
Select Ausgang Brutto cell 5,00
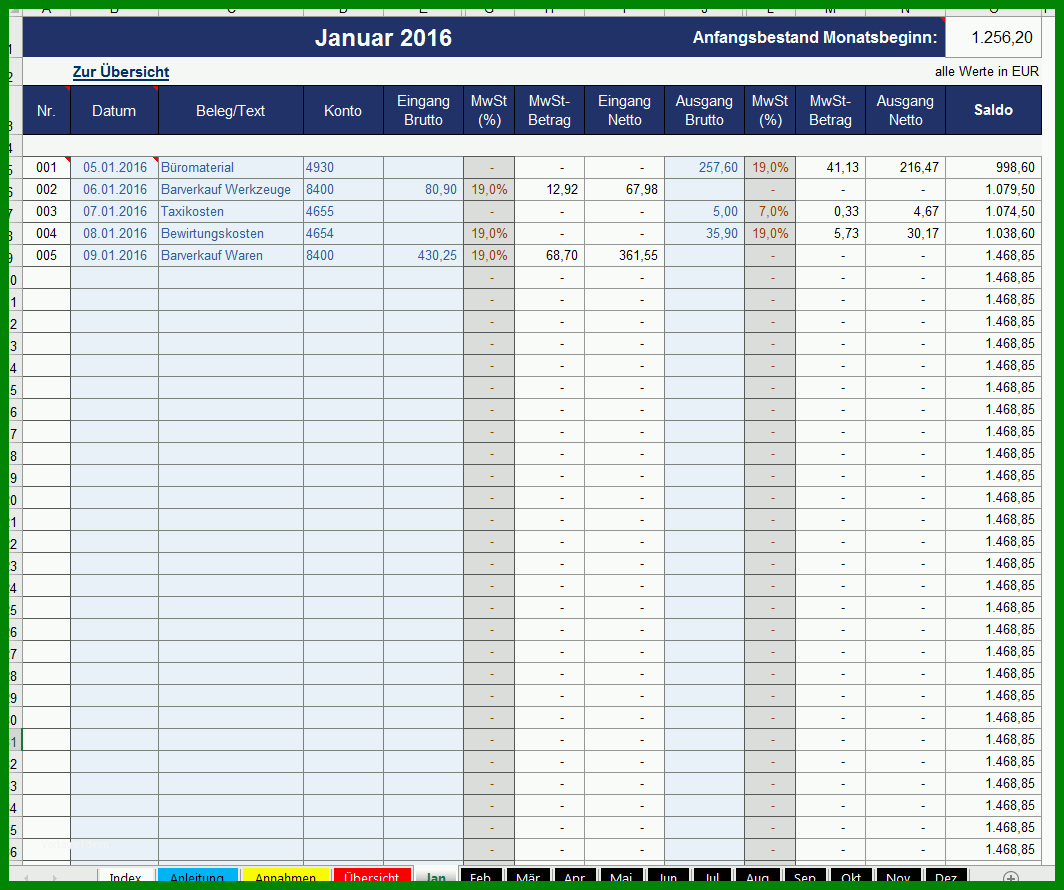tap(704, 212)
